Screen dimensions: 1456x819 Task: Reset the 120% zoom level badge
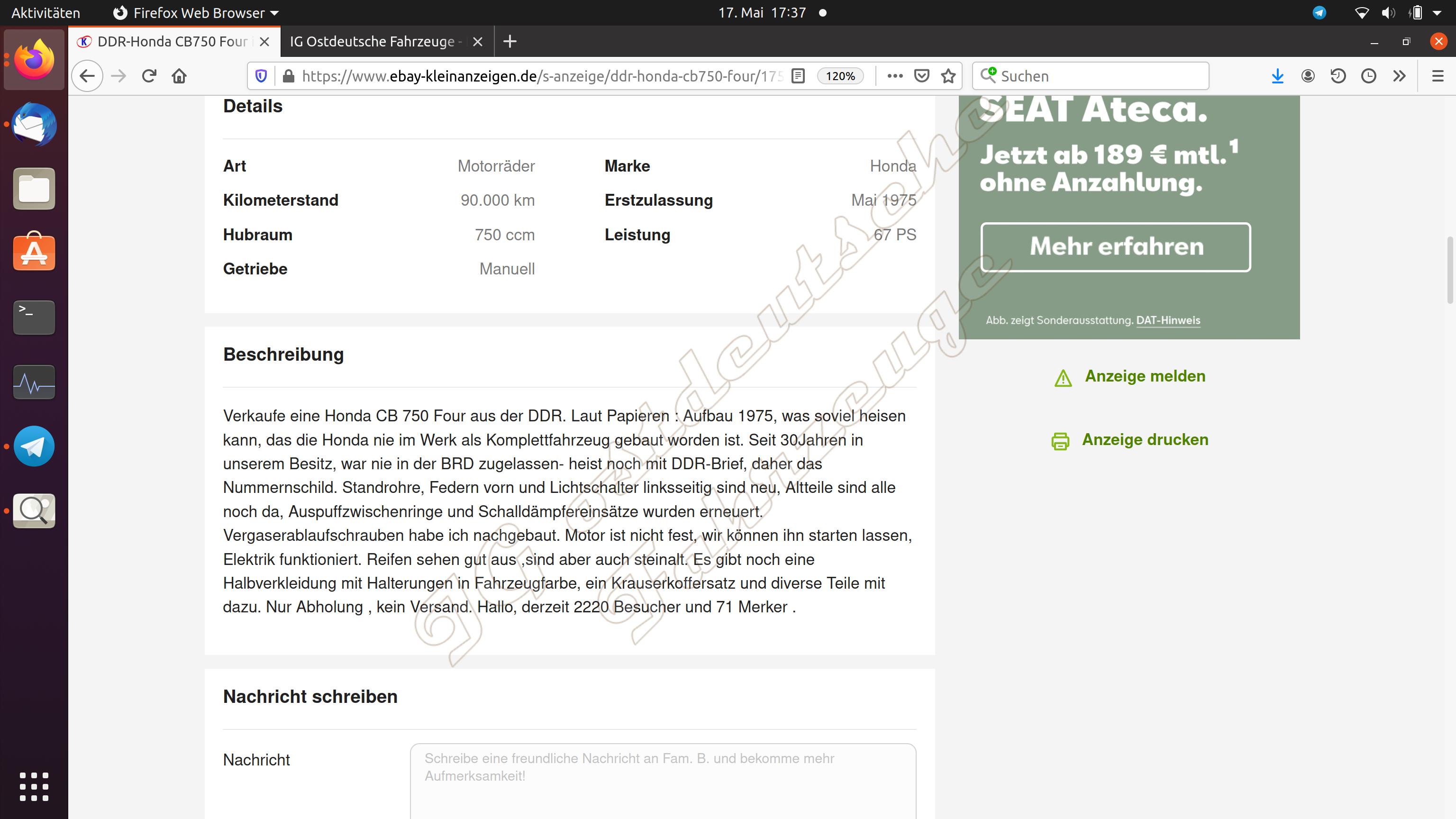[x=840, y=76]
